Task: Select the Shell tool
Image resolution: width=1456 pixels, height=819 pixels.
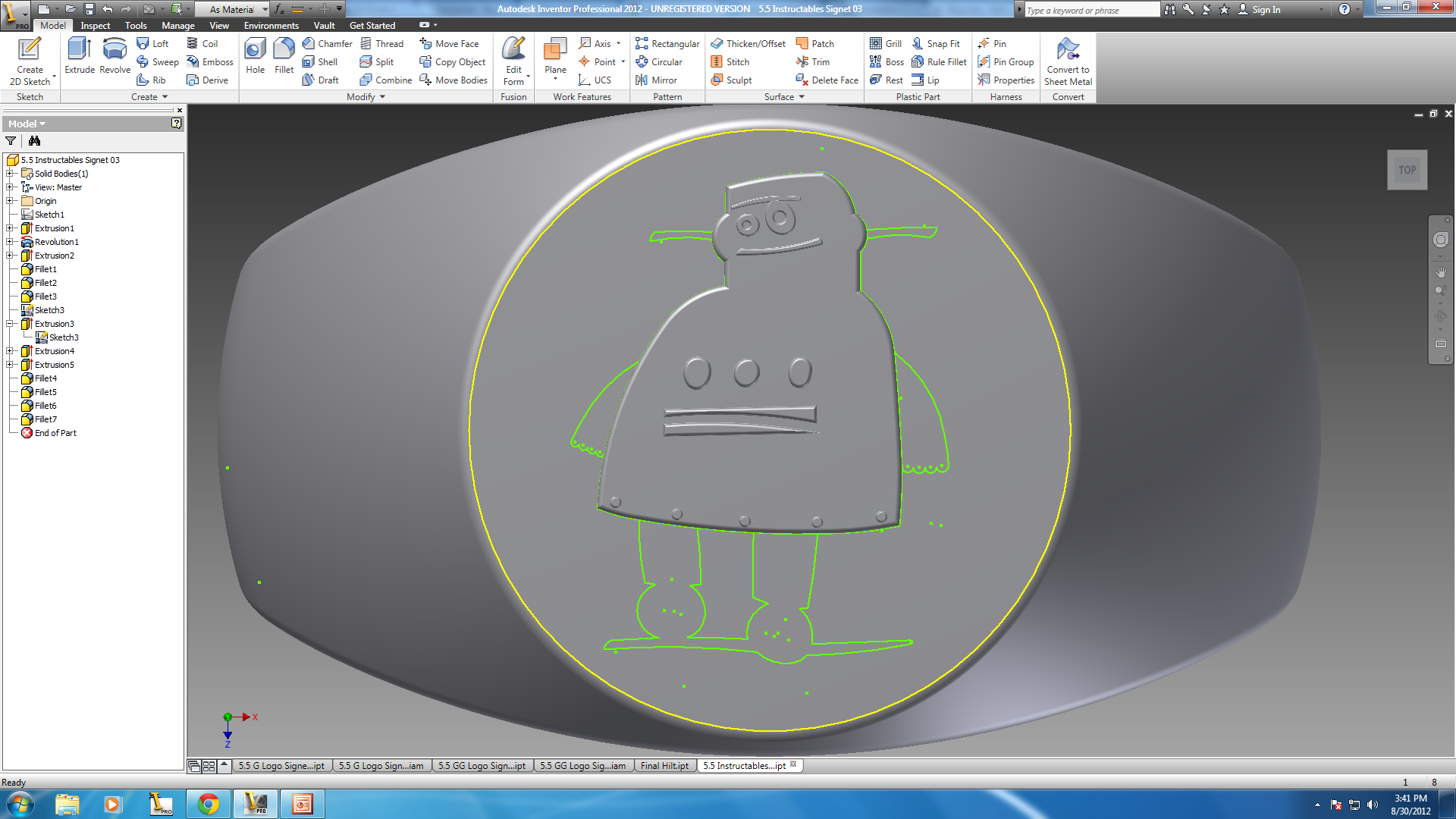Action: point(319,62)
